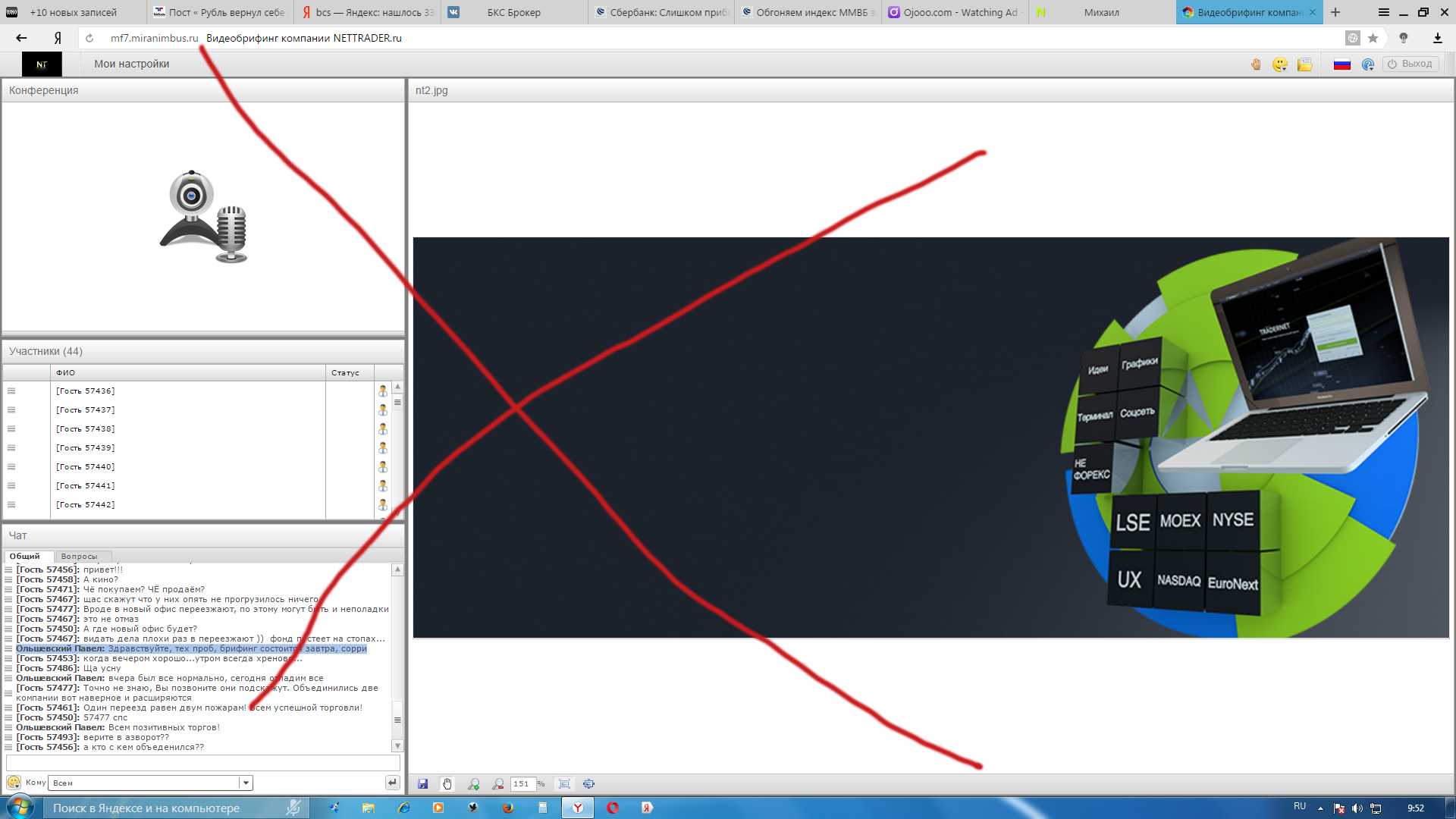
Task: Open Windows Explorer from the taskbar
Action: [369, 808]
